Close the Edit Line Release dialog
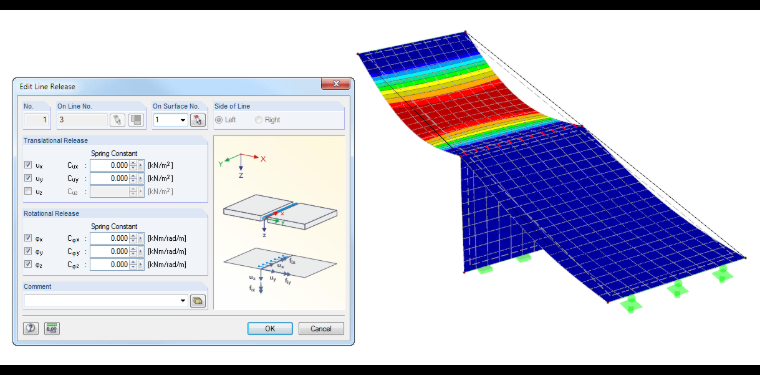The height and width of the screenshot is (375, 760). (335, 84)
